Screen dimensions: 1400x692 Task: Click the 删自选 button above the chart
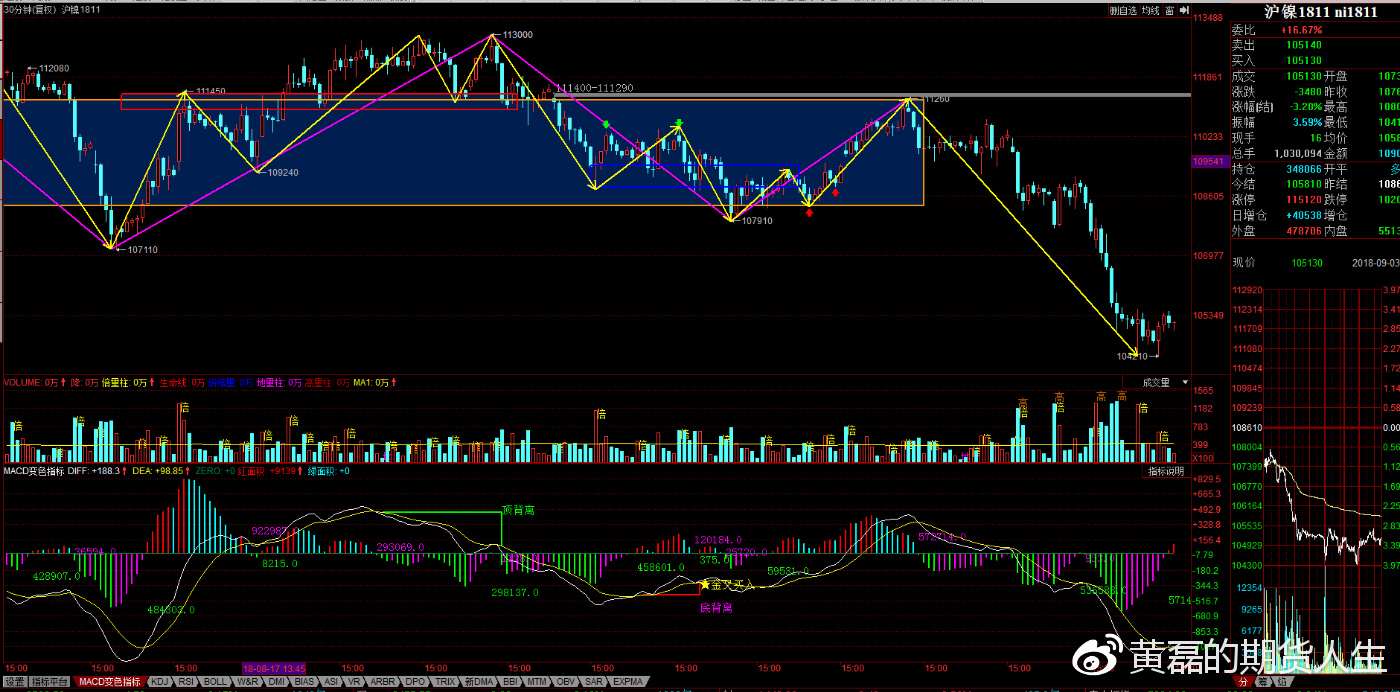[x=1124, y=10]
